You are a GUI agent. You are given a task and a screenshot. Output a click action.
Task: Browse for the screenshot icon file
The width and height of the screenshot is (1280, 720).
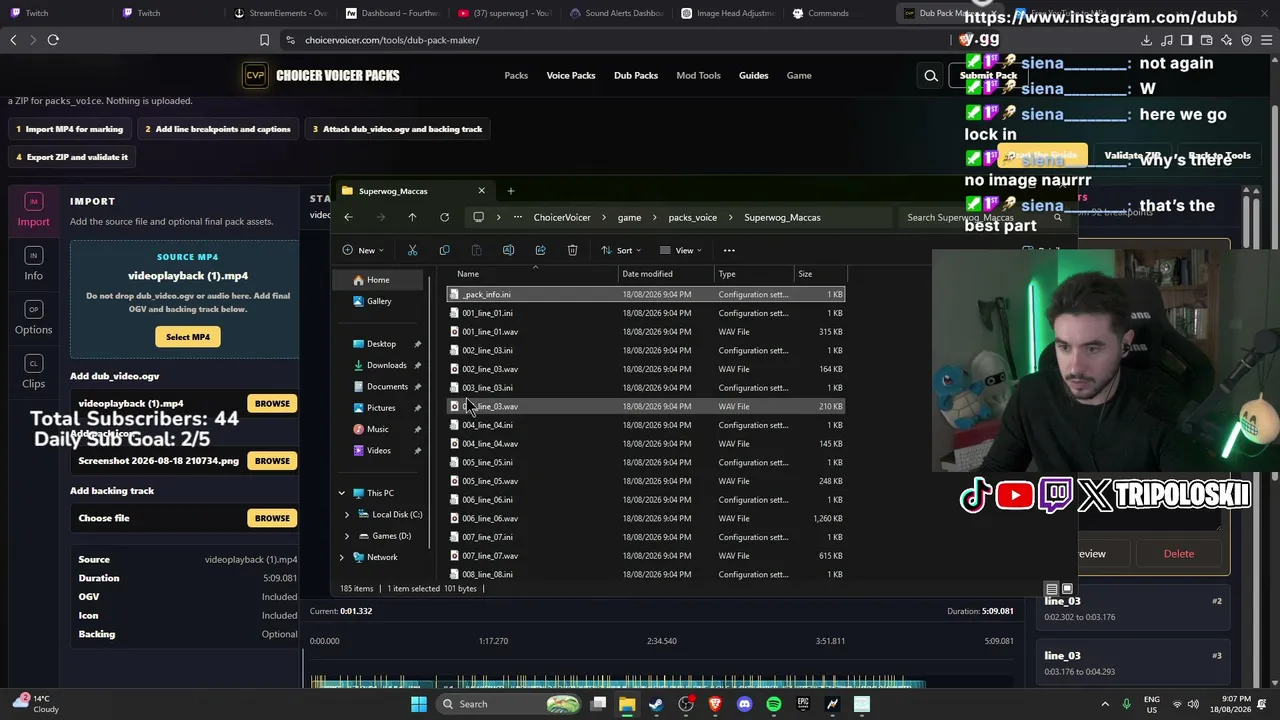(x=272, y=461)
